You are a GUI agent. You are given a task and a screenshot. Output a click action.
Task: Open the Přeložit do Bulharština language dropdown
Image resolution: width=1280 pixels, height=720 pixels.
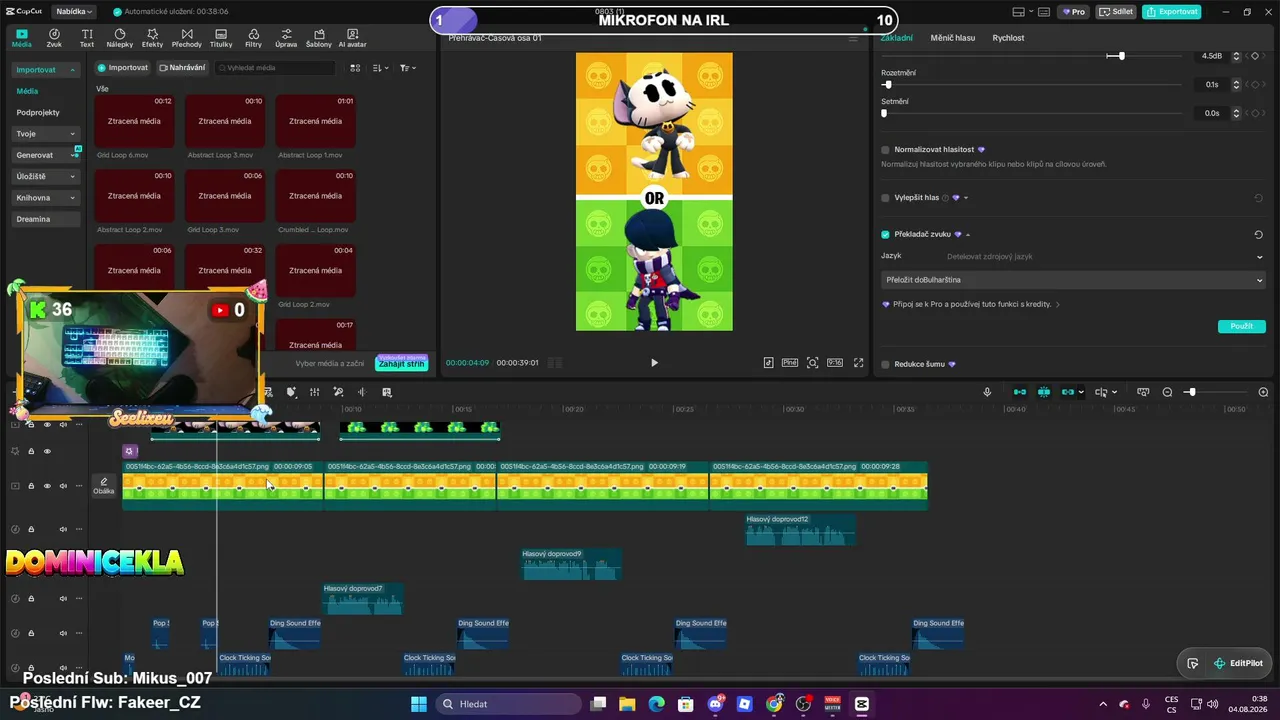(1074, 280)
